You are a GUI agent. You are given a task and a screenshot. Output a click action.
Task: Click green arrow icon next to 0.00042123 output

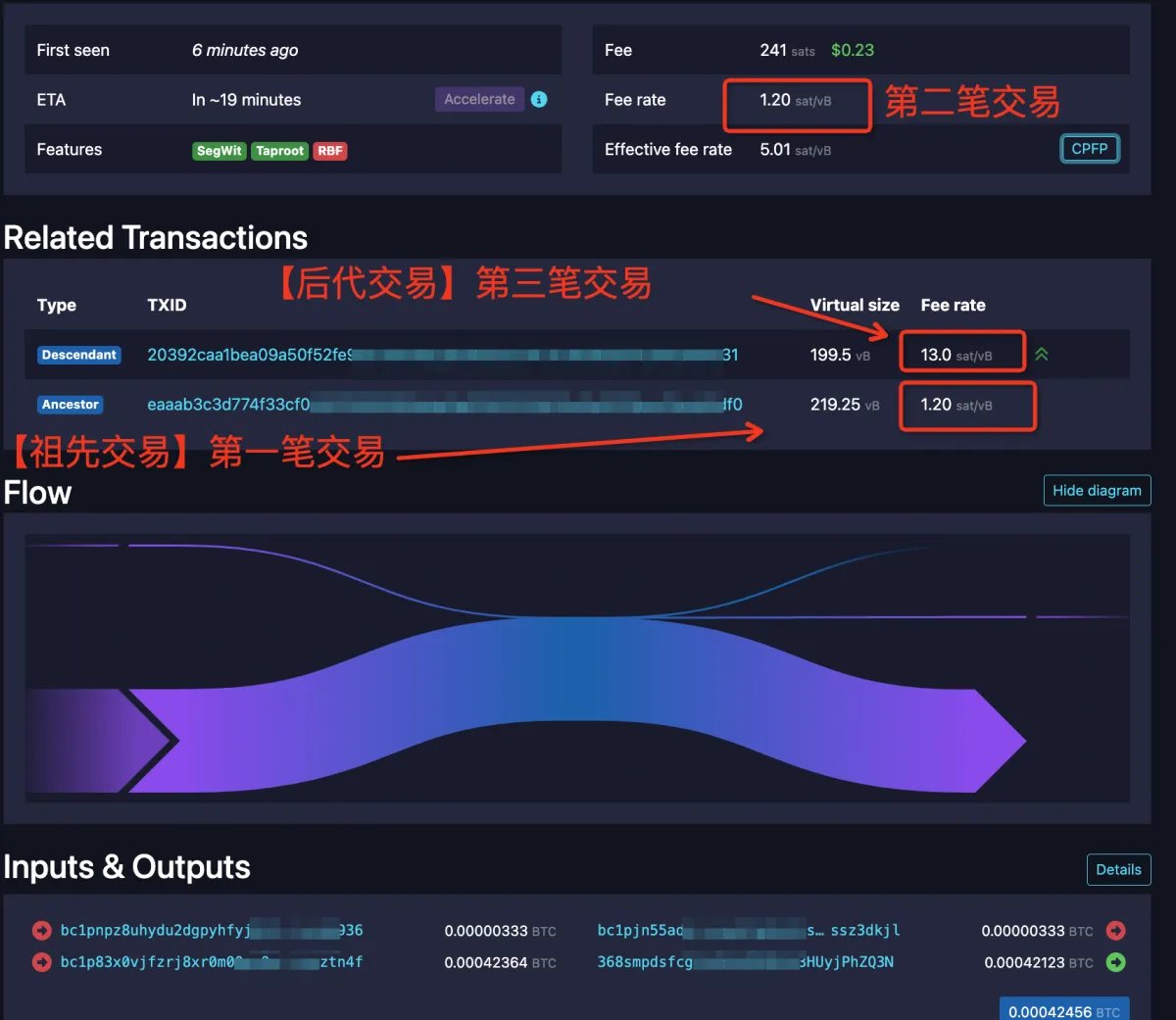point(1115,962)
